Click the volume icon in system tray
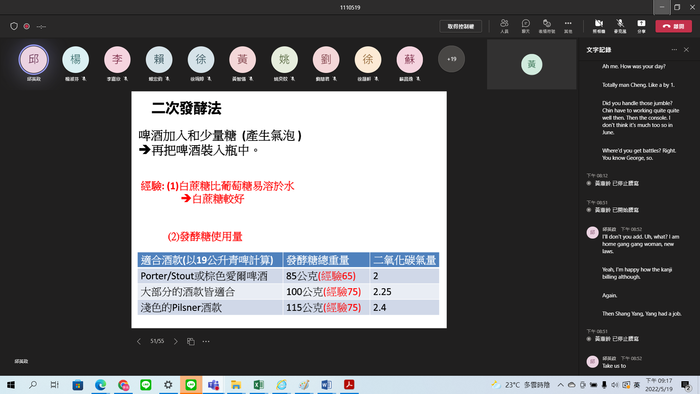Image resolution: width=700 pixels, height=394 pixels. point(615,385)
